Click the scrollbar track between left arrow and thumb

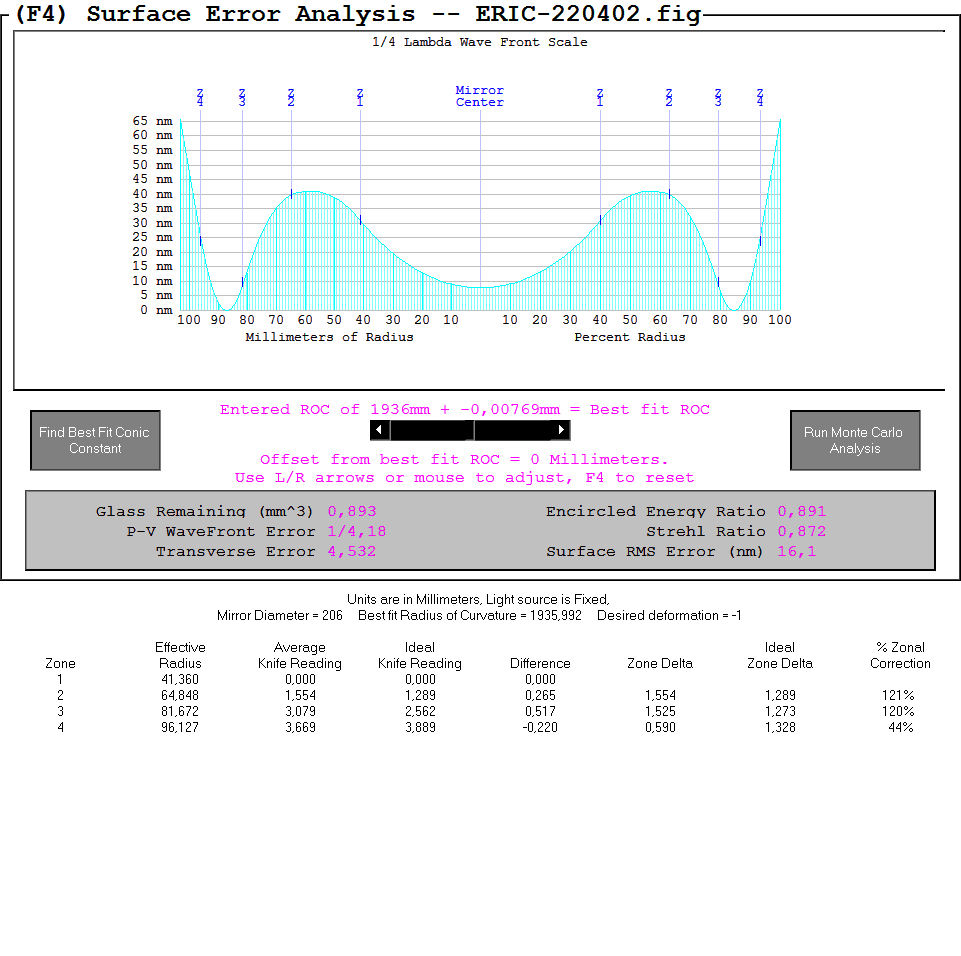[x=427, y=429]
